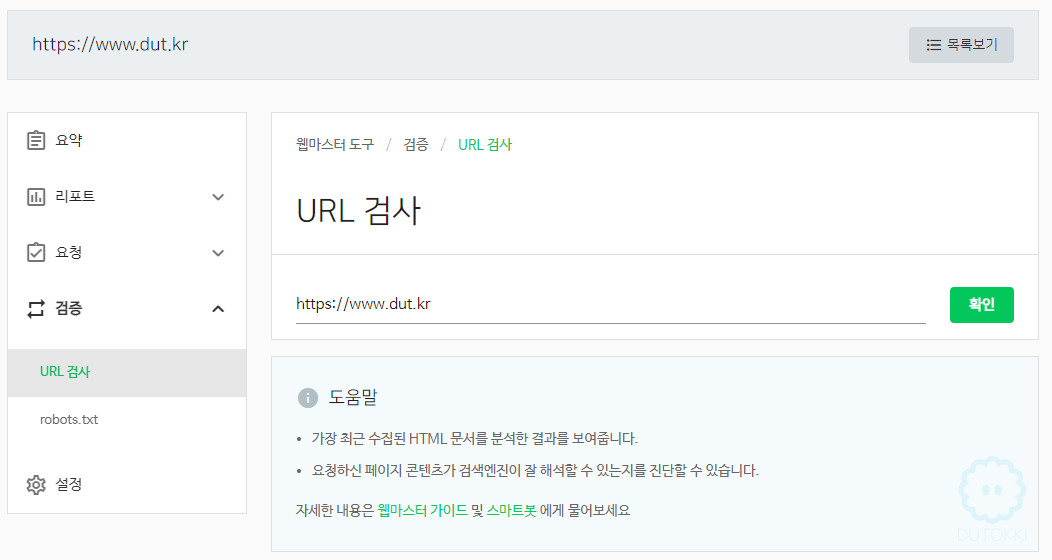
Task: Click the '요청하신 페이지 콘텐츠가' help line
Action: [535, 470]
